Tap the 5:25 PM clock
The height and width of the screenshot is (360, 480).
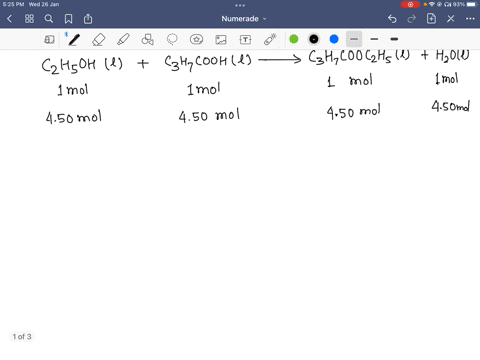(13, 5)
